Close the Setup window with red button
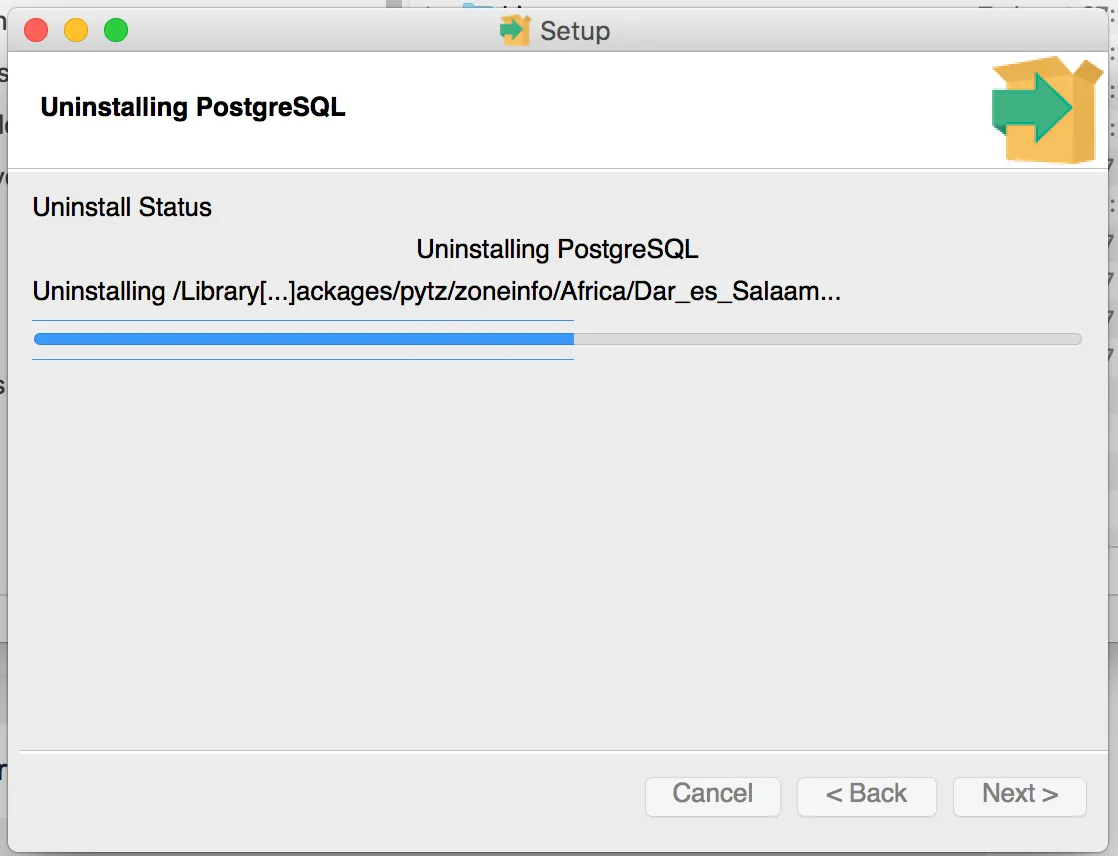The width and height of the screenshot is (1118, 856). coord(36,31)
